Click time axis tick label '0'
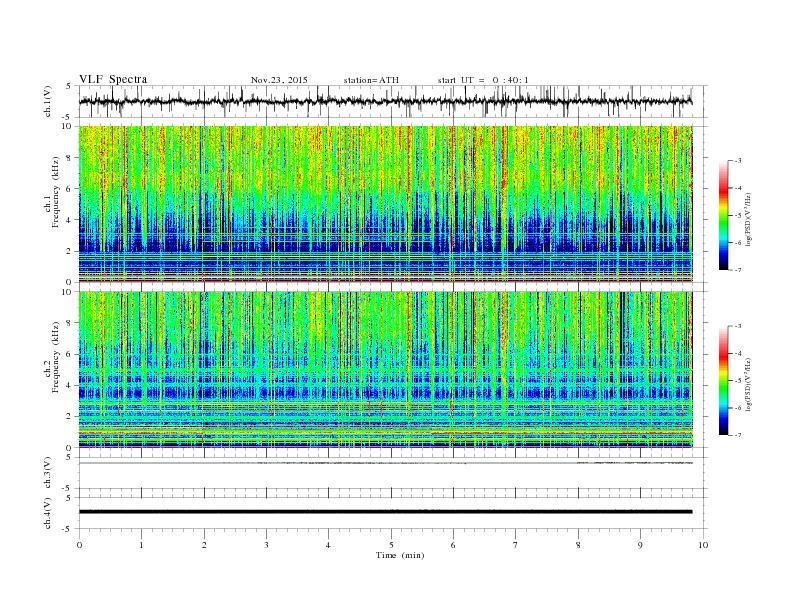 (79, 545)
